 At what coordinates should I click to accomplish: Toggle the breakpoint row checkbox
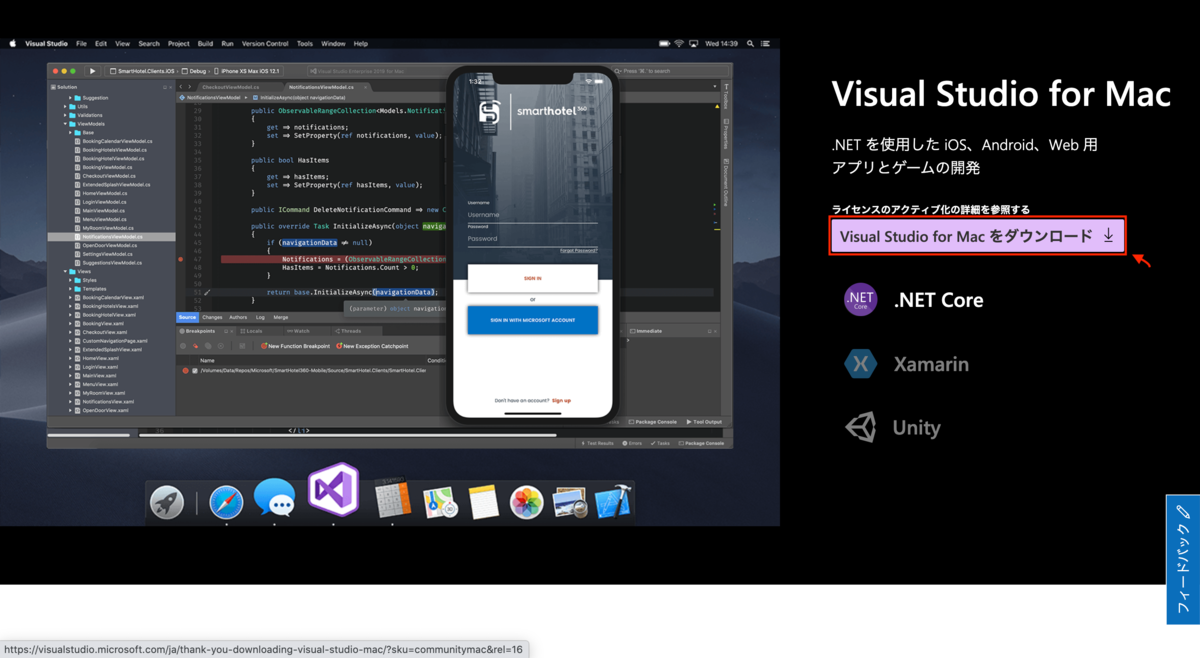click(194, 370)
